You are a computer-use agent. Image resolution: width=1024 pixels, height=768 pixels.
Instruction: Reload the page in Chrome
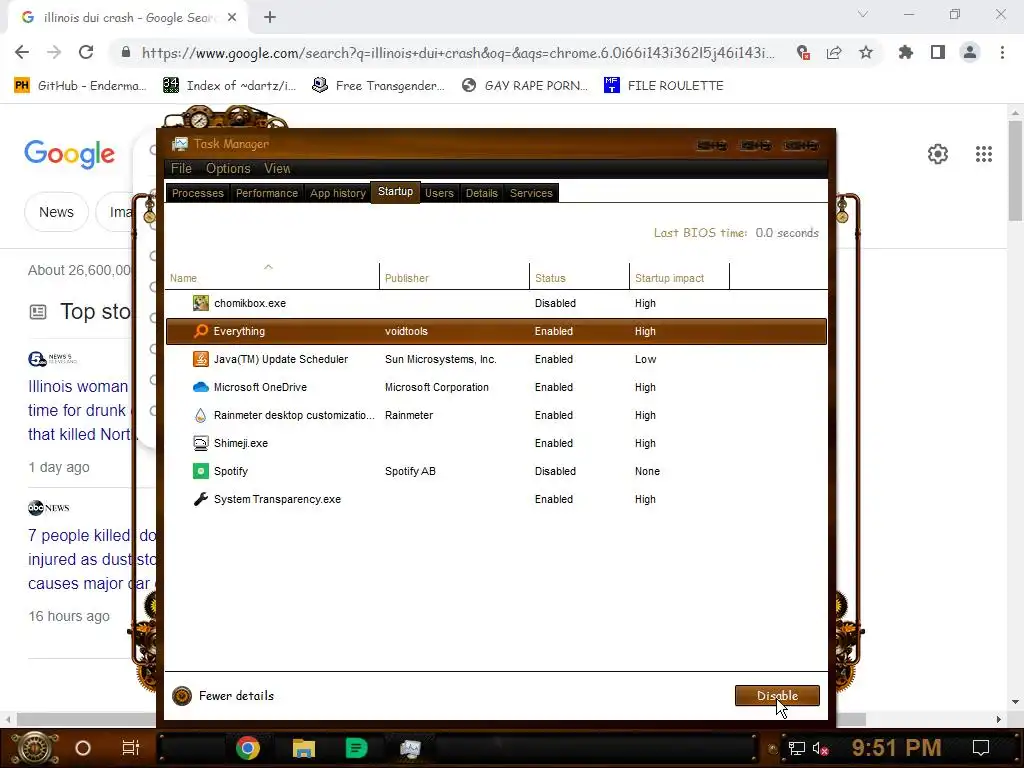86,52
